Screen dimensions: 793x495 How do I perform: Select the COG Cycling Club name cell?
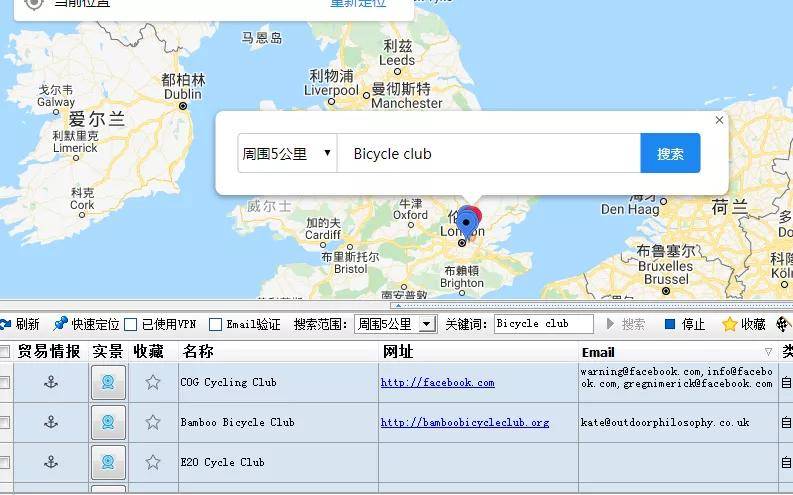pyautogui.click(x=278, y=383)
